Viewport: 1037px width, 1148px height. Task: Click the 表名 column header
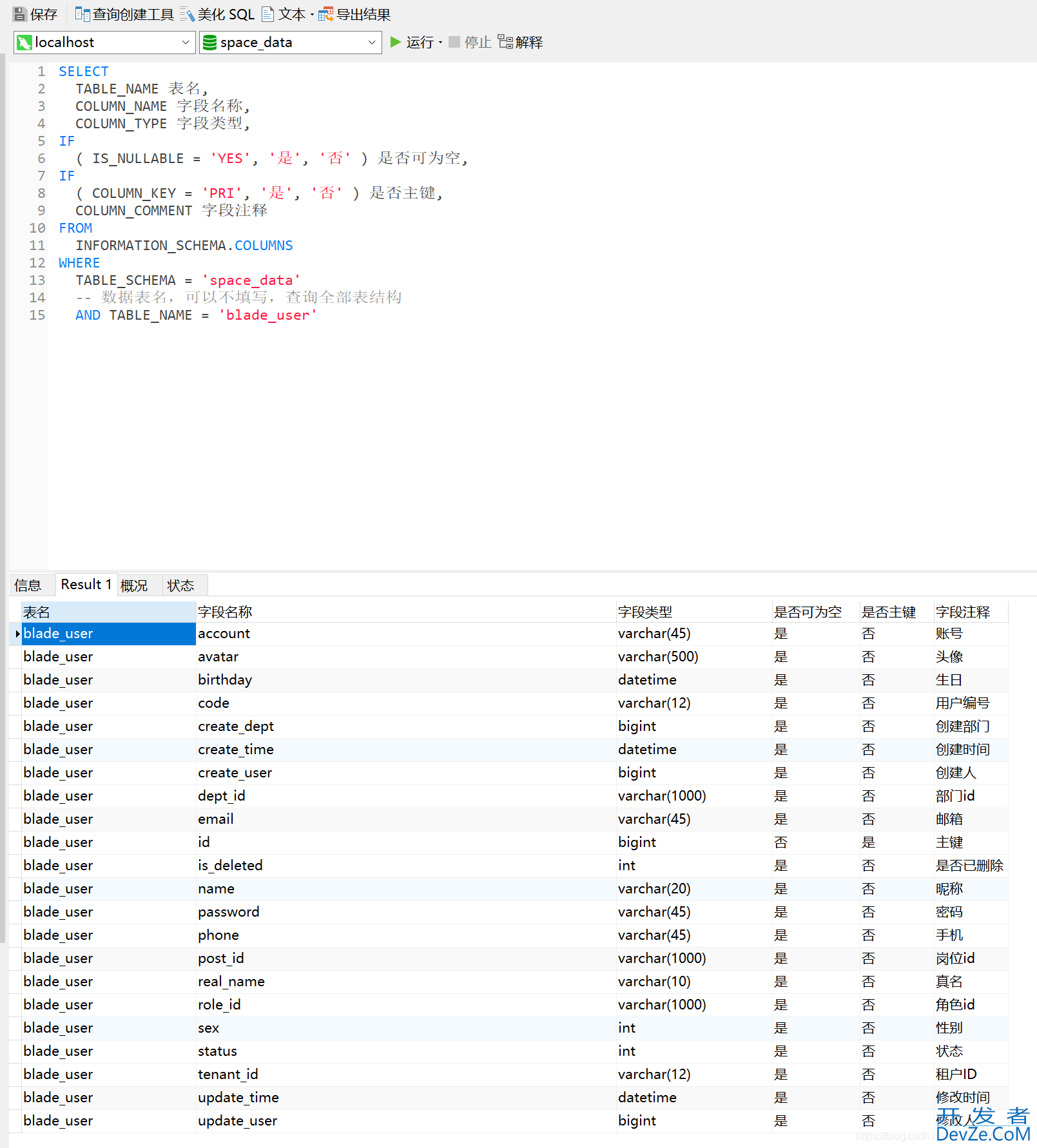pos(108,612)
